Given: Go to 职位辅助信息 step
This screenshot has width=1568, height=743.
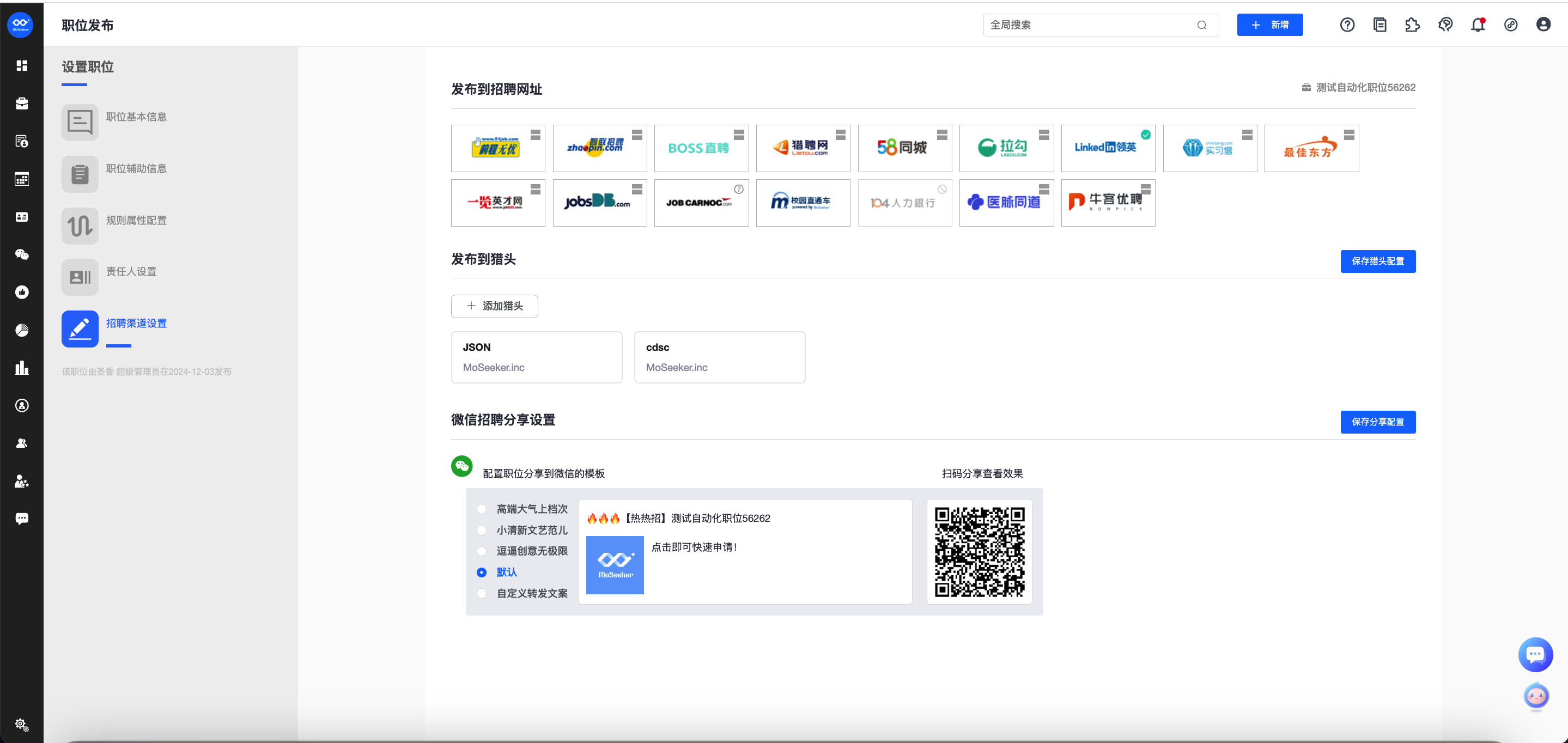Looking at the screenshot, I should 114,174.
